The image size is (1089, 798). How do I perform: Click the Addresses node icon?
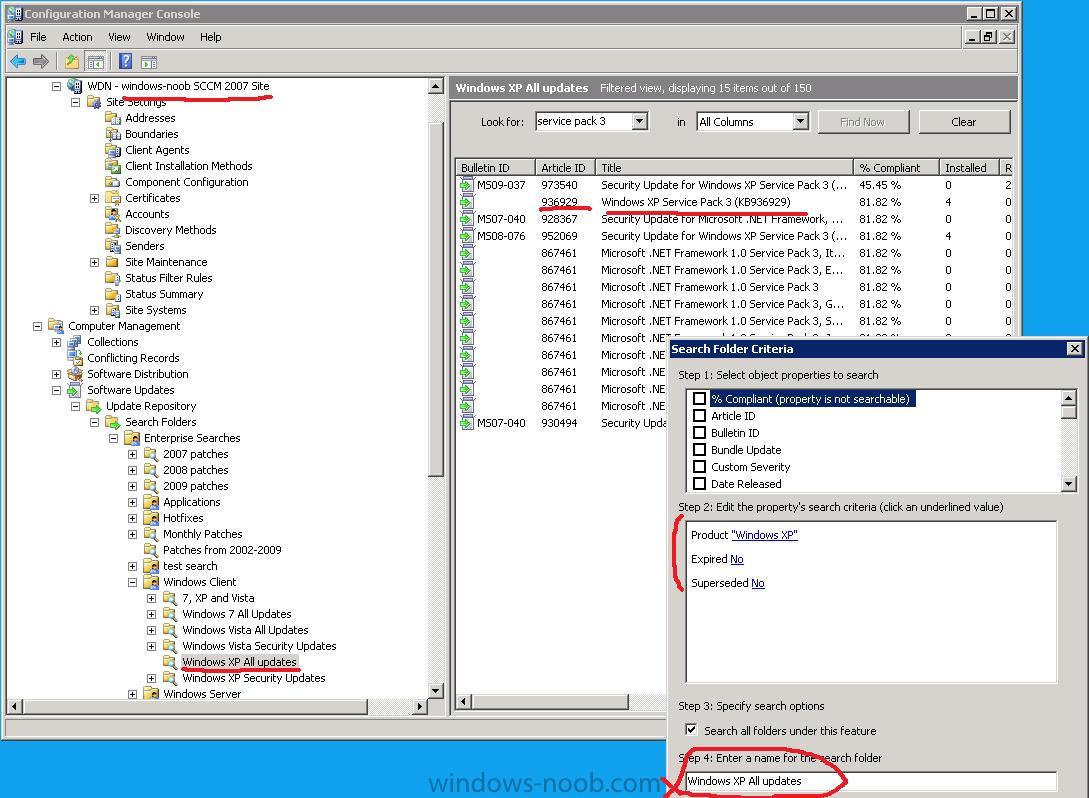click(x=113, y=118)
